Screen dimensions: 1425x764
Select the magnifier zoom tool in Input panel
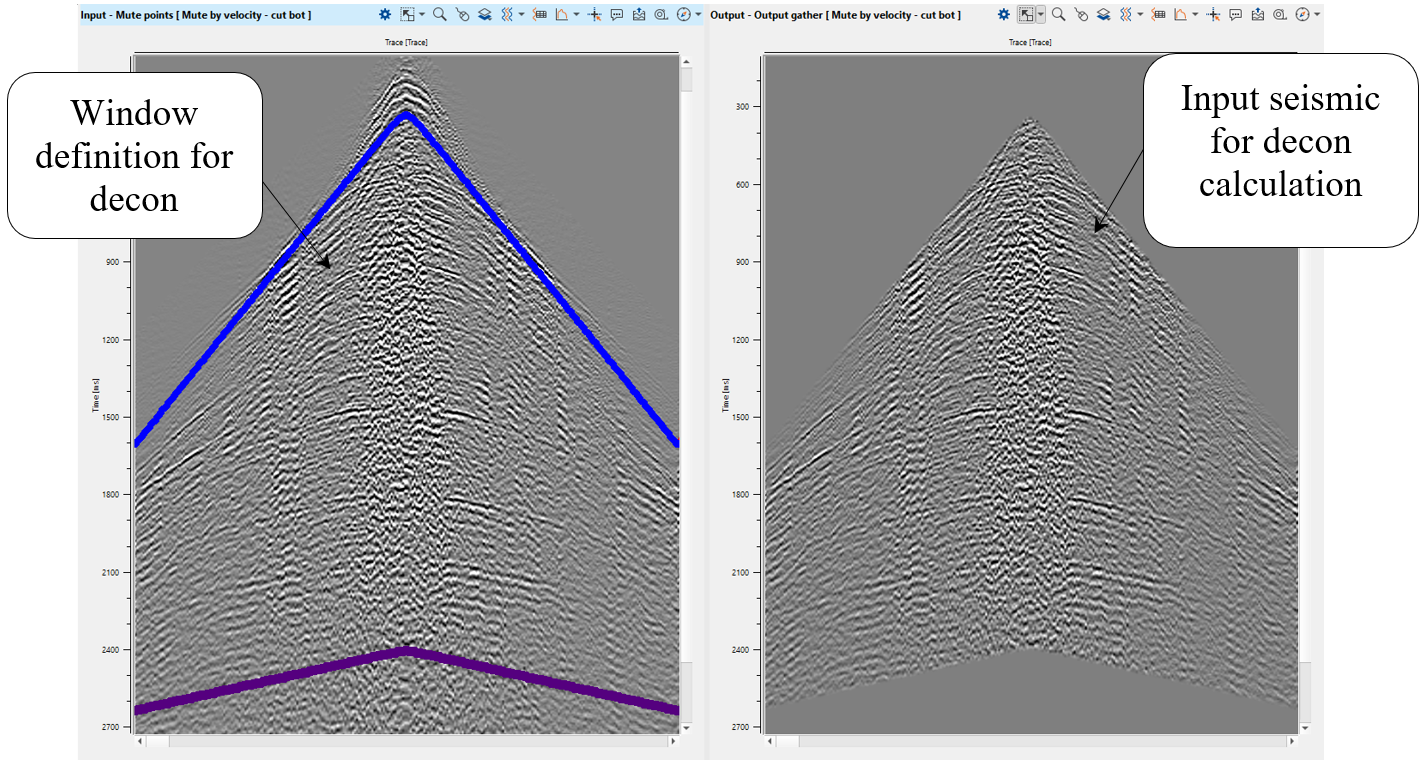point(439,15)
